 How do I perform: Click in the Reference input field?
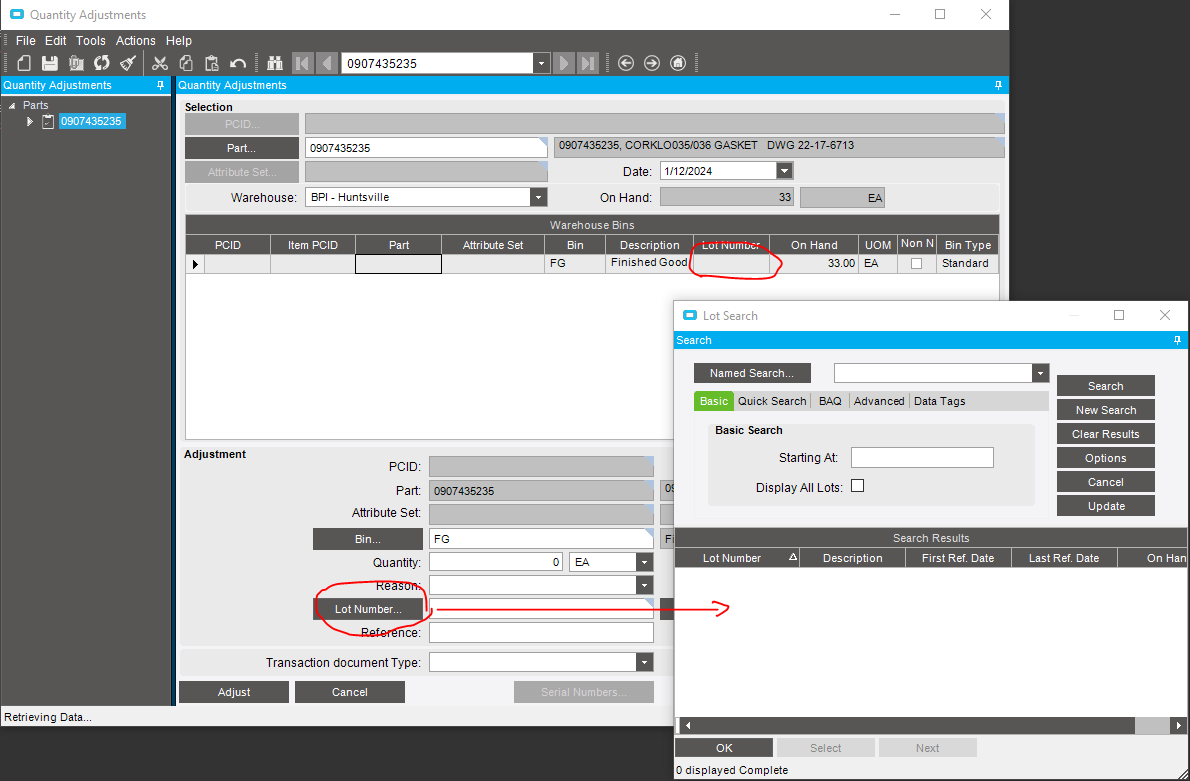(541, 632)
